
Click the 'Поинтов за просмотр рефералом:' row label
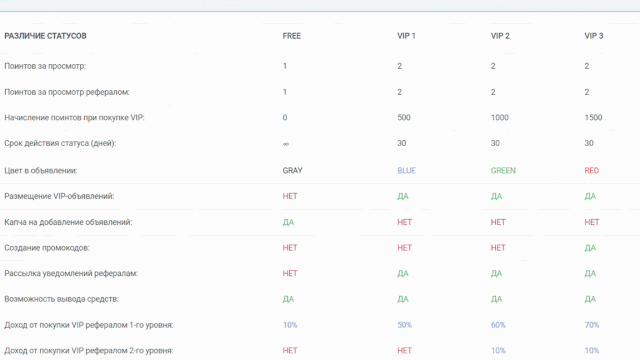click(67, 92)
